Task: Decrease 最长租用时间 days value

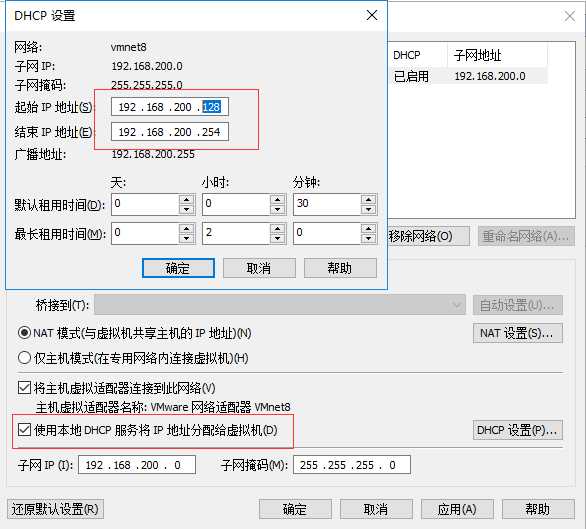Action: click(x=186, y=238)
